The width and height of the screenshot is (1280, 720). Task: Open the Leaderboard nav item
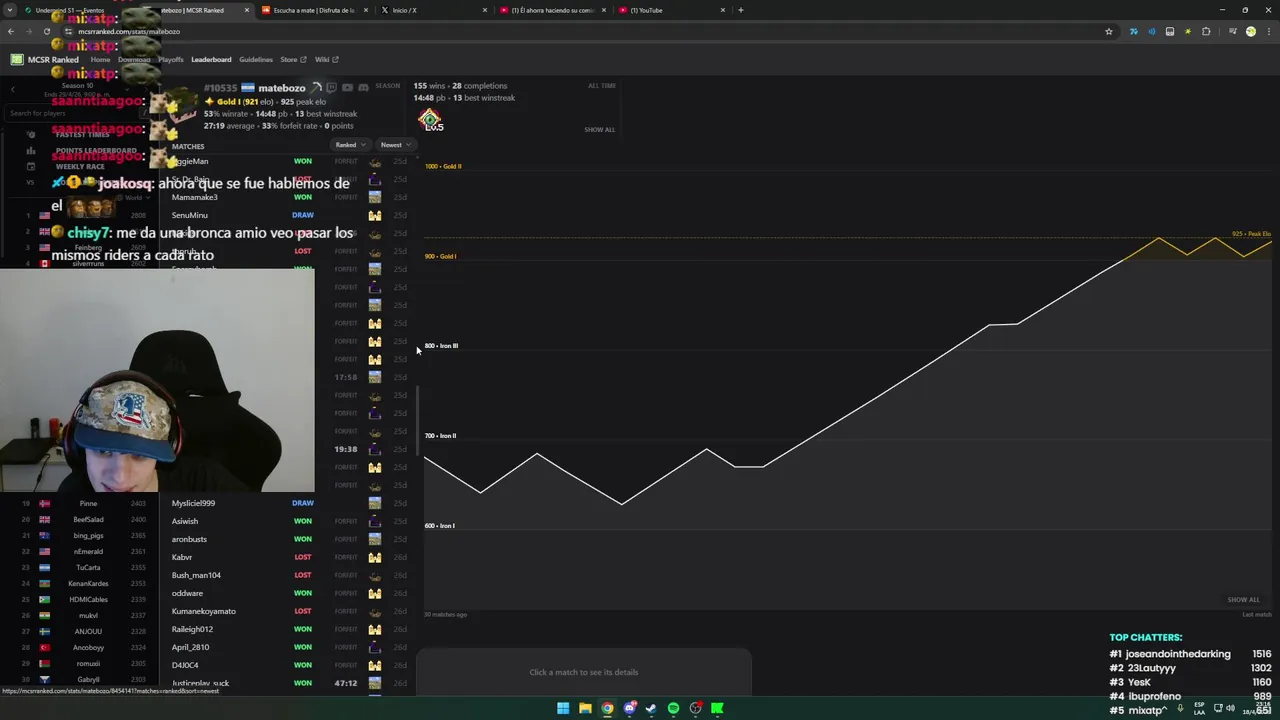tap(211, 60)
